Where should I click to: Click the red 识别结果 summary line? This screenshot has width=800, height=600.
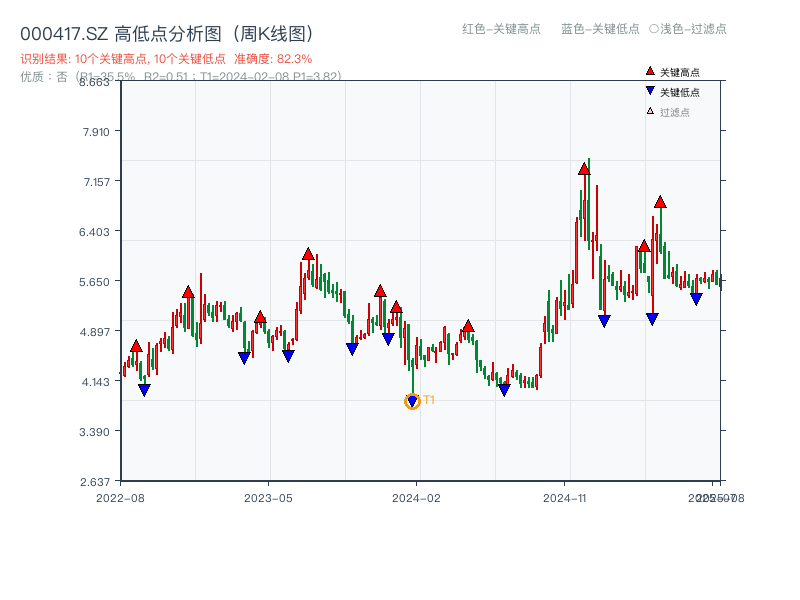(x=166, y=59)
